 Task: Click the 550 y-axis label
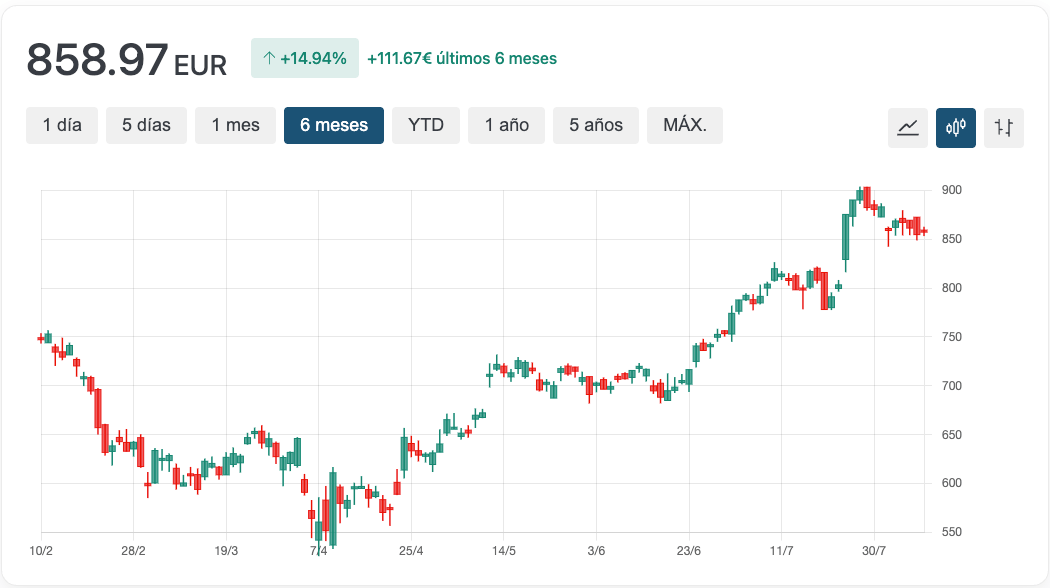pyautogui.click(x=952, y=532)
